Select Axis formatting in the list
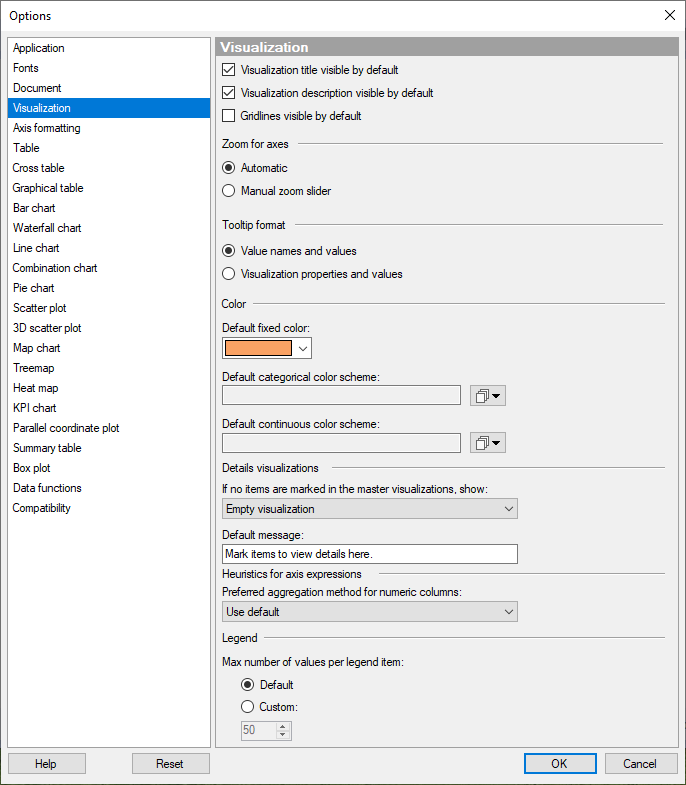The image size is (686, 785). [46, 128]
